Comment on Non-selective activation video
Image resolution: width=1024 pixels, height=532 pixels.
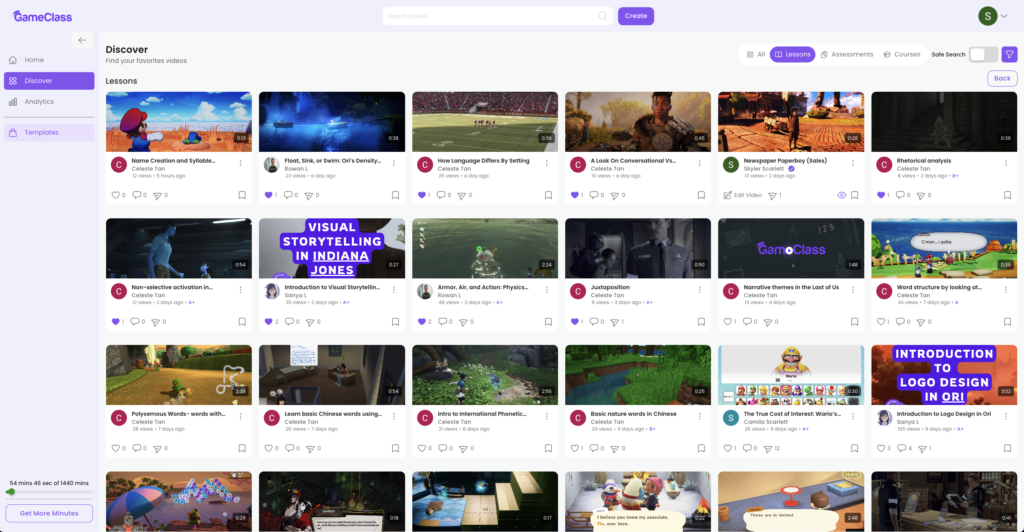point(135,322)
